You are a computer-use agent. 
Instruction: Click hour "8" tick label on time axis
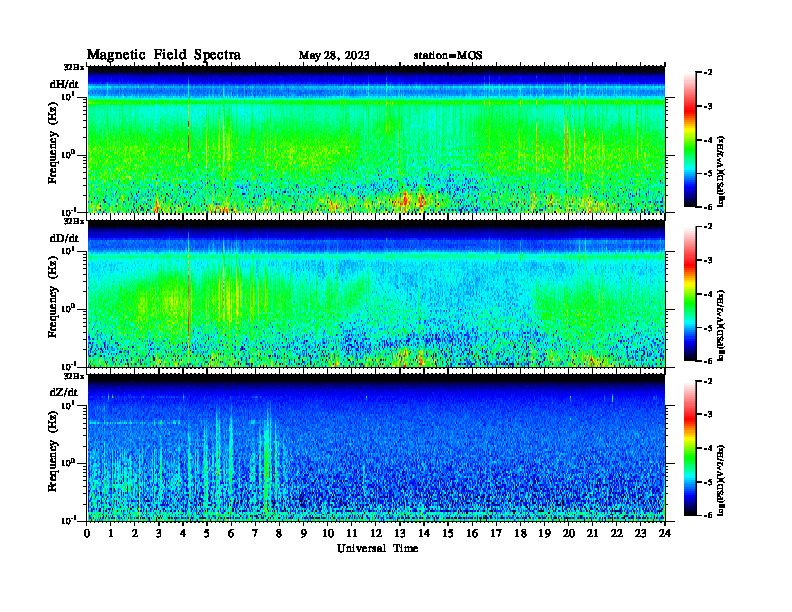point(279,534)
